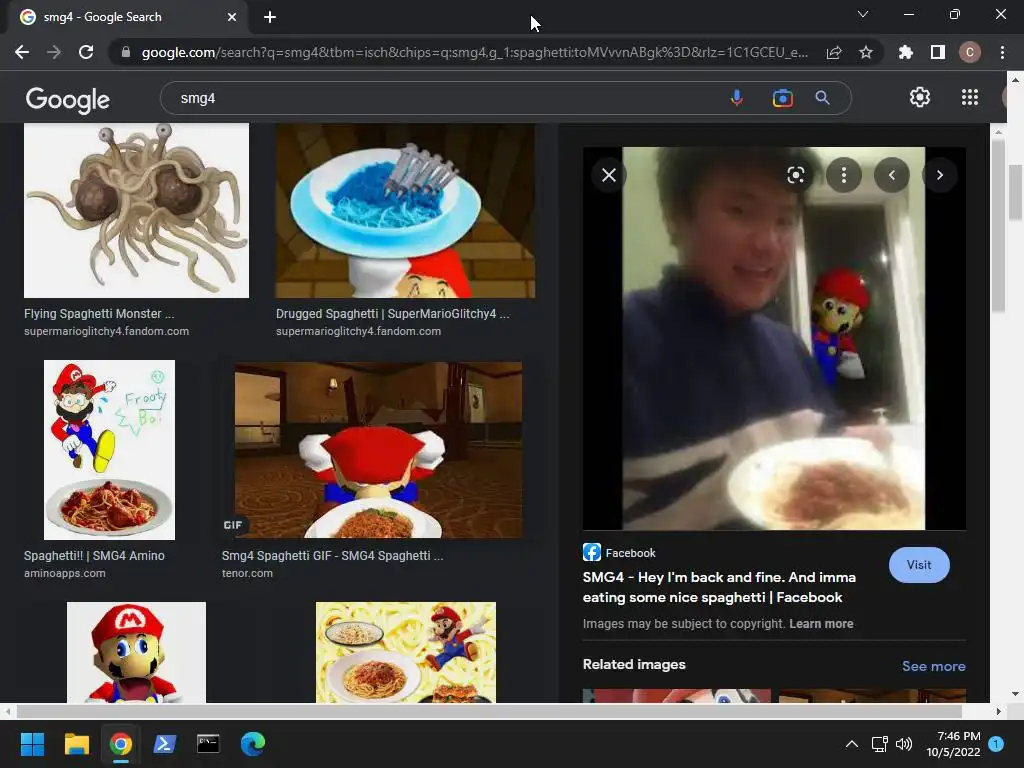
Task: Open the SMG4 Facebook post title link
Action: pos(719,587)
